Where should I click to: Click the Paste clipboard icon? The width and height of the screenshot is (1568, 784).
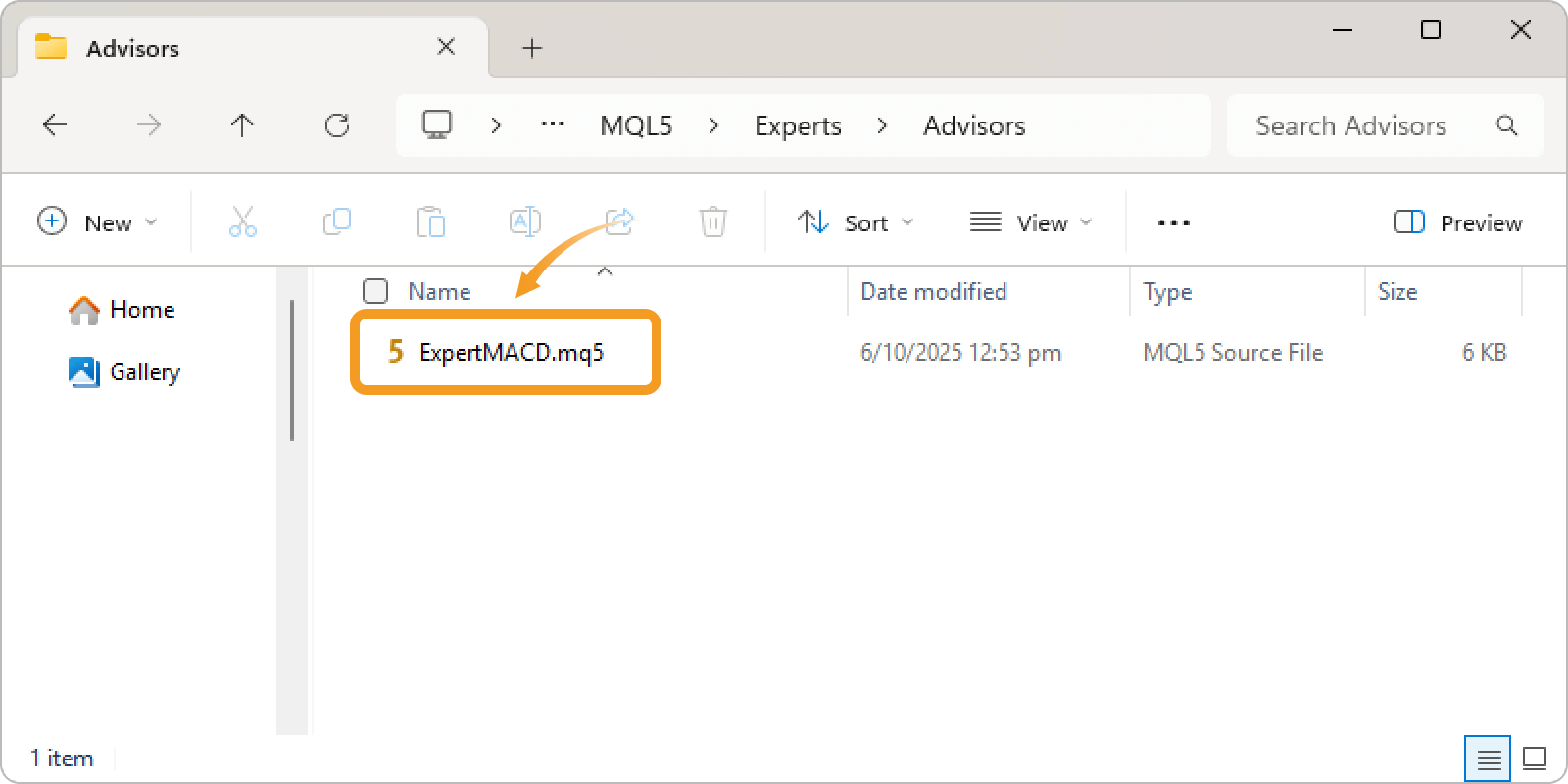pyautogui.click(x=430, y=222)
